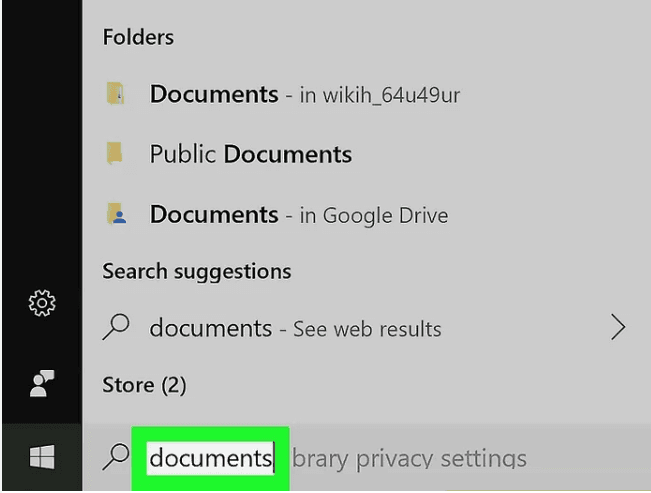Open Documents result labeled wikih_64u49ur

(x=213, y=94)
